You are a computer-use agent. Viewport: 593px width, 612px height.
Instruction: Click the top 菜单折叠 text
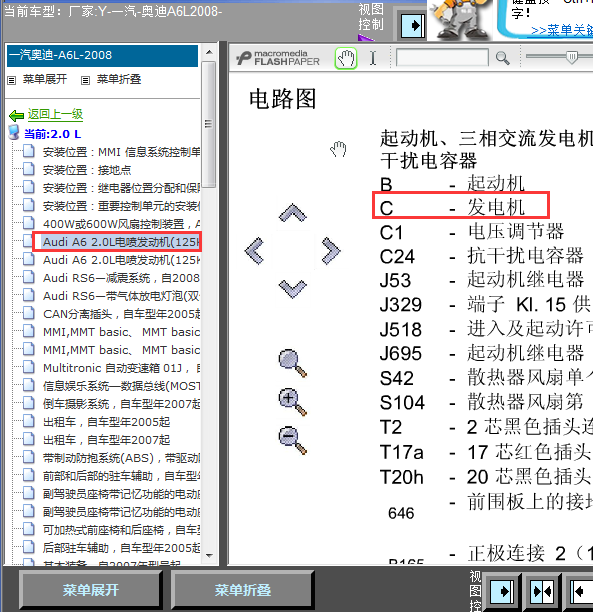119,79
